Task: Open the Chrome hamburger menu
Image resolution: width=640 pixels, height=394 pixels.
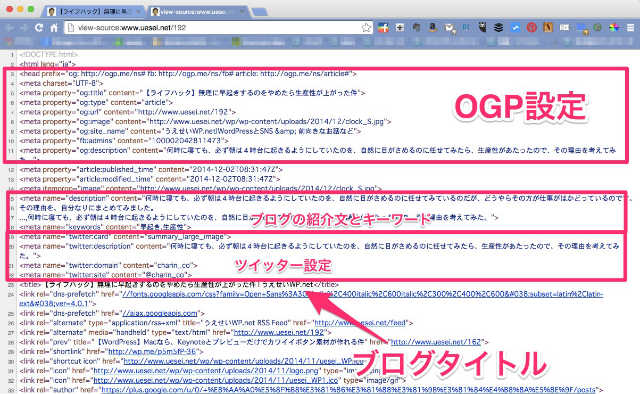Action: (630, 28)
